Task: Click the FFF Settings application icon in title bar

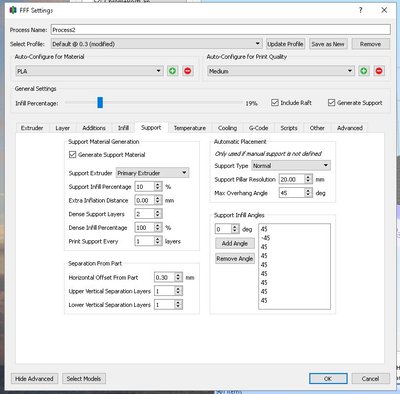Action: [x=13, y=10]
